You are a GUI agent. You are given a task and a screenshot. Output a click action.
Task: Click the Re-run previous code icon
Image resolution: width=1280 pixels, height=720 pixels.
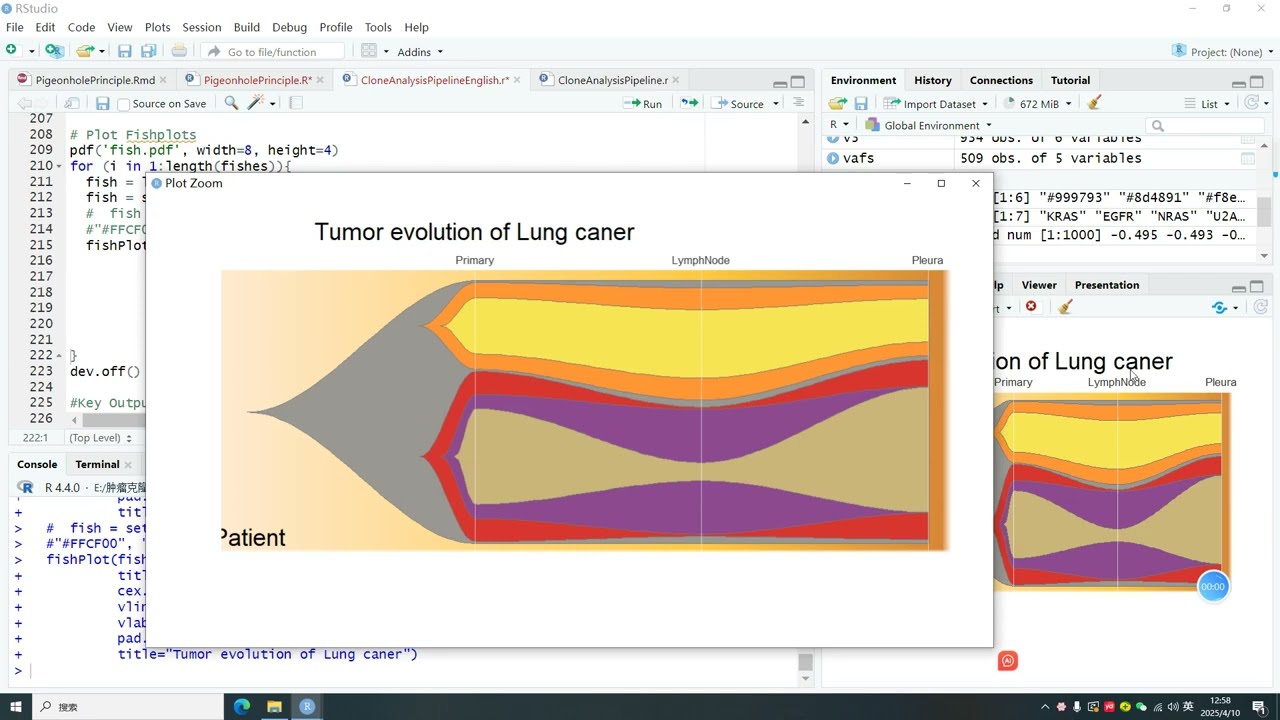tap(689, 103)
